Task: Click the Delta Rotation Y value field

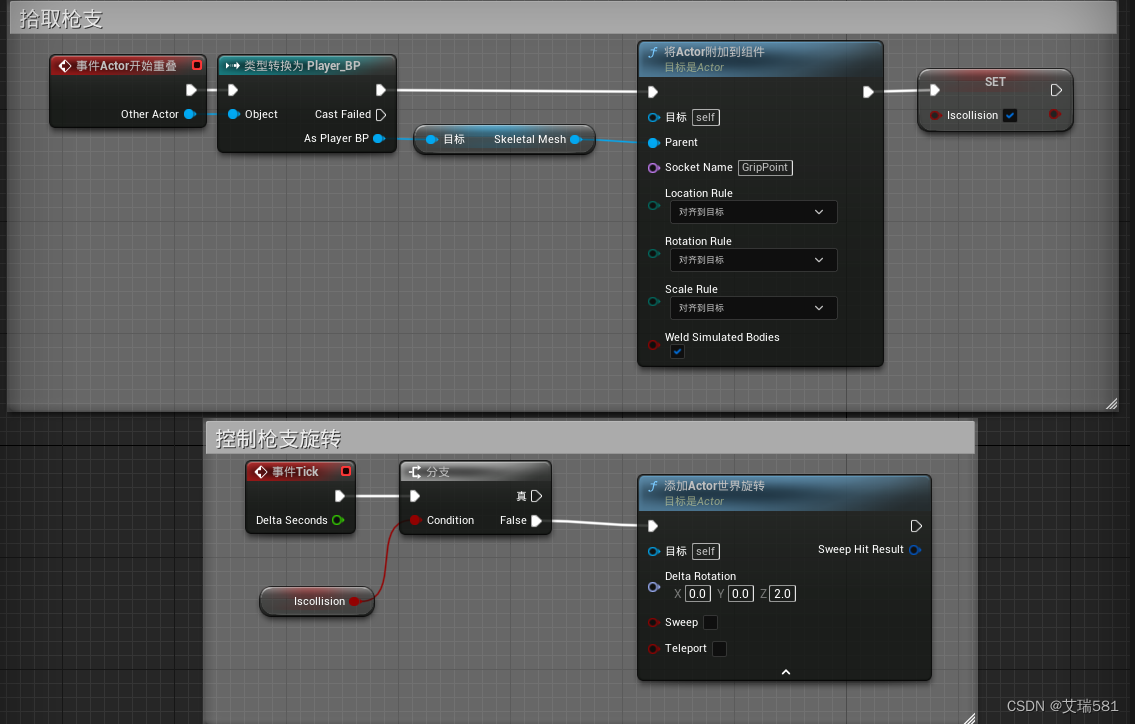Action: click(x=741, y=594)
